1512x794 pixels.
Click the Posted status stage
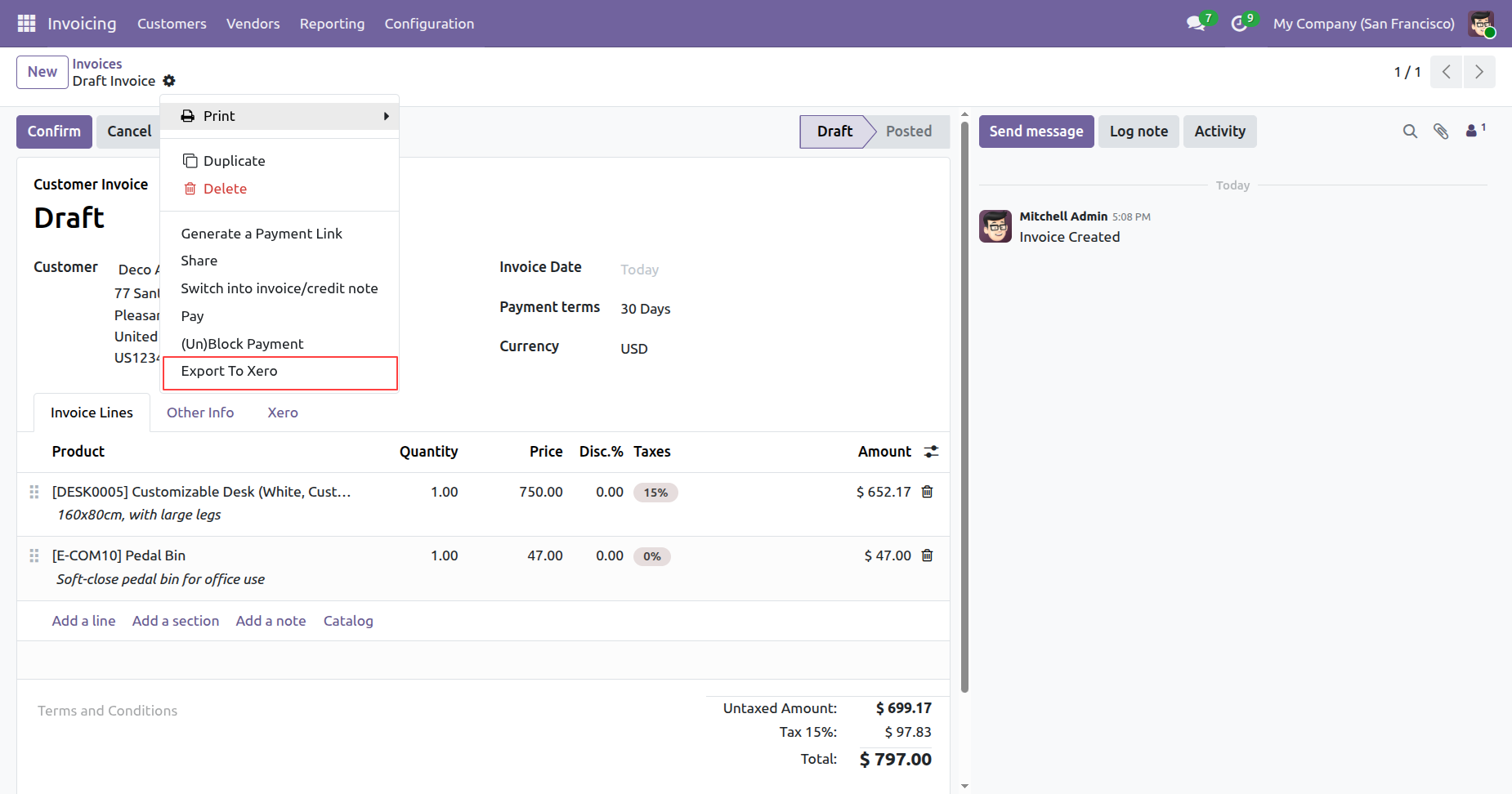(908, 132)
